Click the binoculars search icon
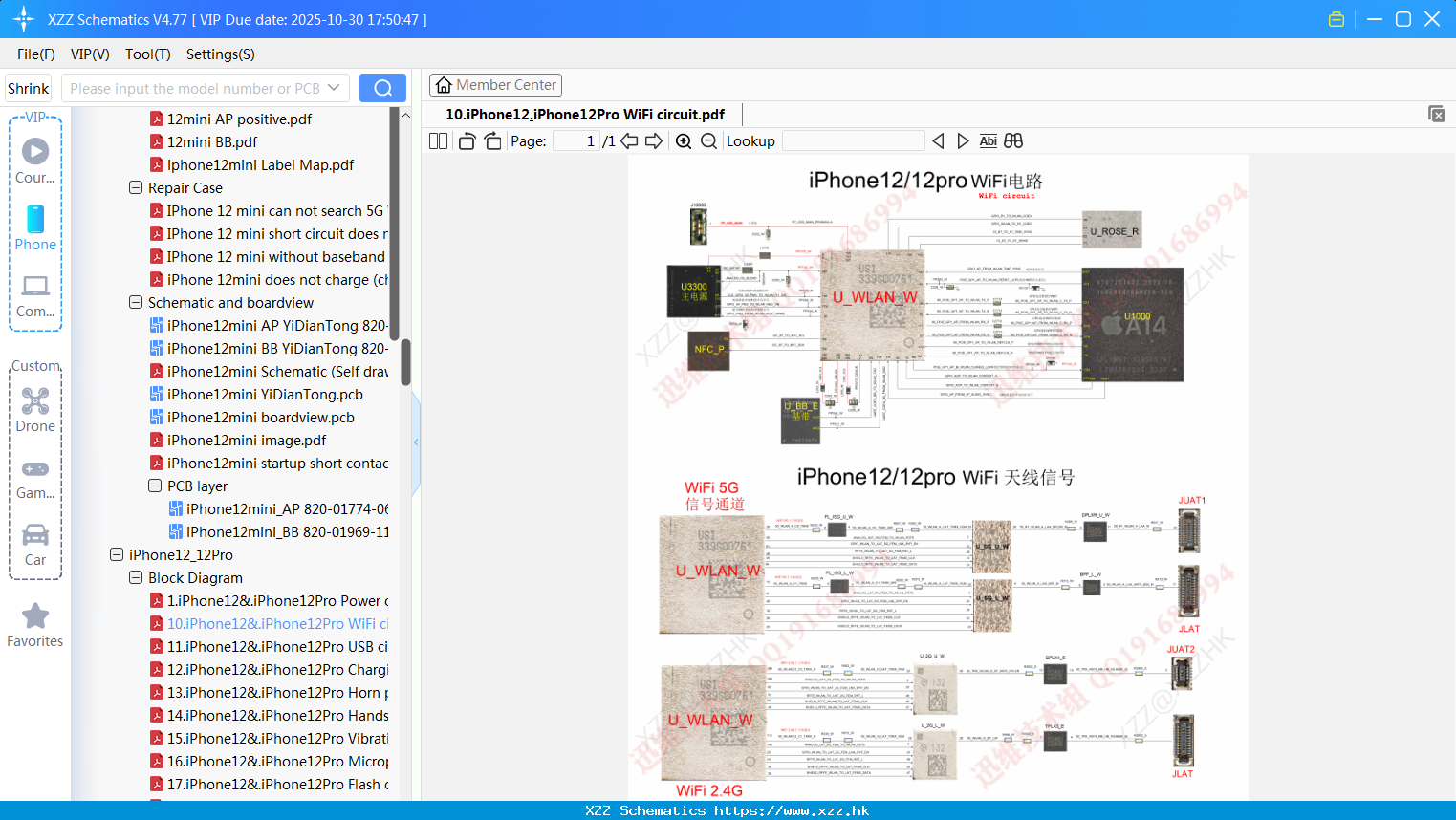Screen dimensions: 1456x820 [1013, 141]
